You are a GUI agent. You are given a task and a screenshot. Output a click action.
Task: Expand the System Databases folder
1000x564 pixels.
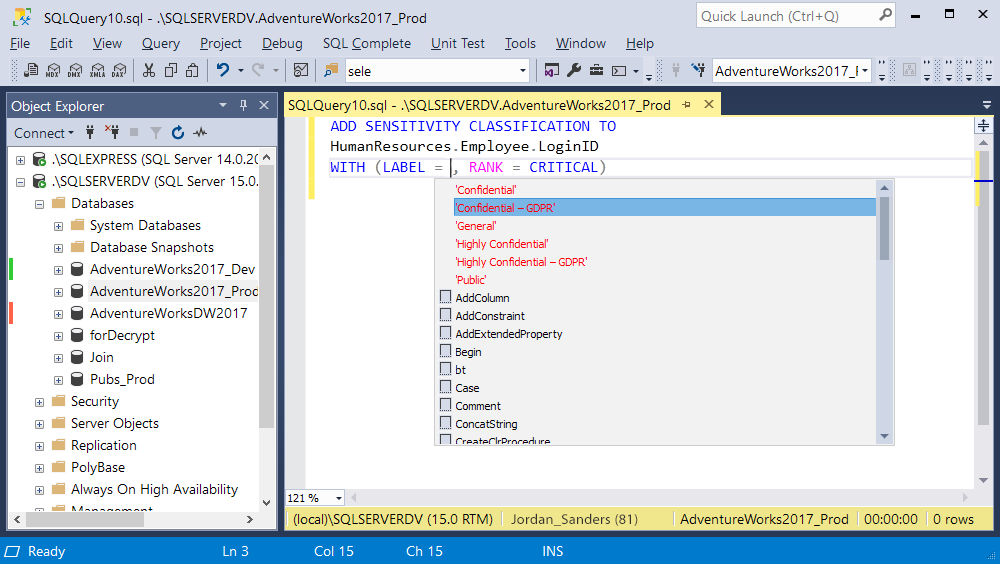click(x=58, y=226)
